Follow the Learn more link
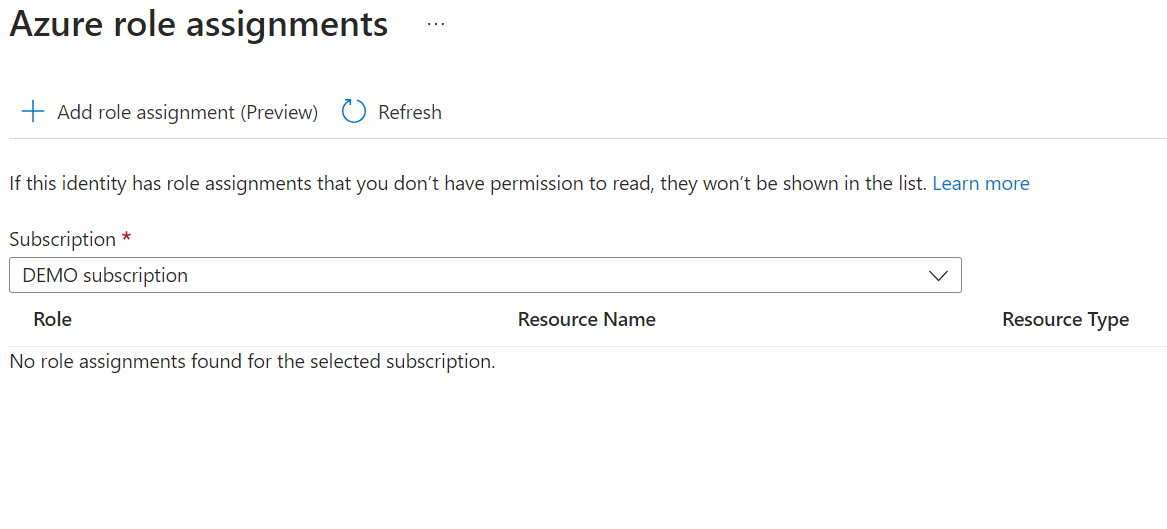The width and height of the screenshot is (1167, 529). tap(980, 183)
